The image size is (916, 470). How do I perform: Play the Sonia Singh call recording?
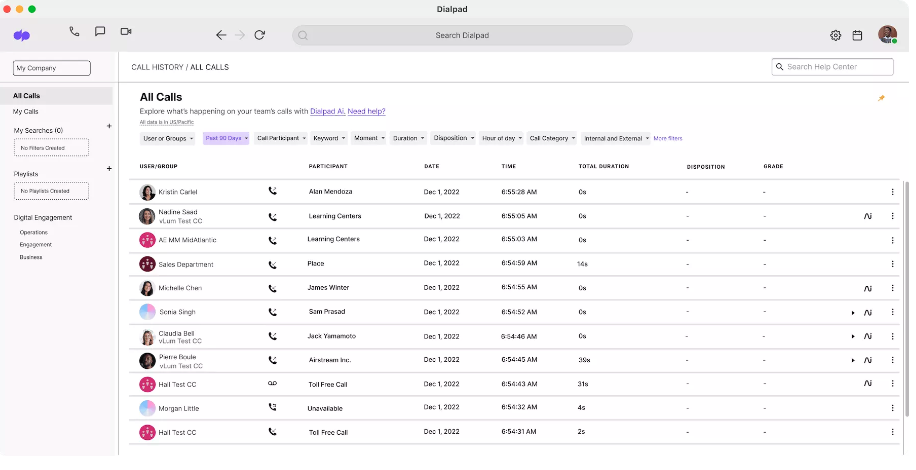pos(853,313)
